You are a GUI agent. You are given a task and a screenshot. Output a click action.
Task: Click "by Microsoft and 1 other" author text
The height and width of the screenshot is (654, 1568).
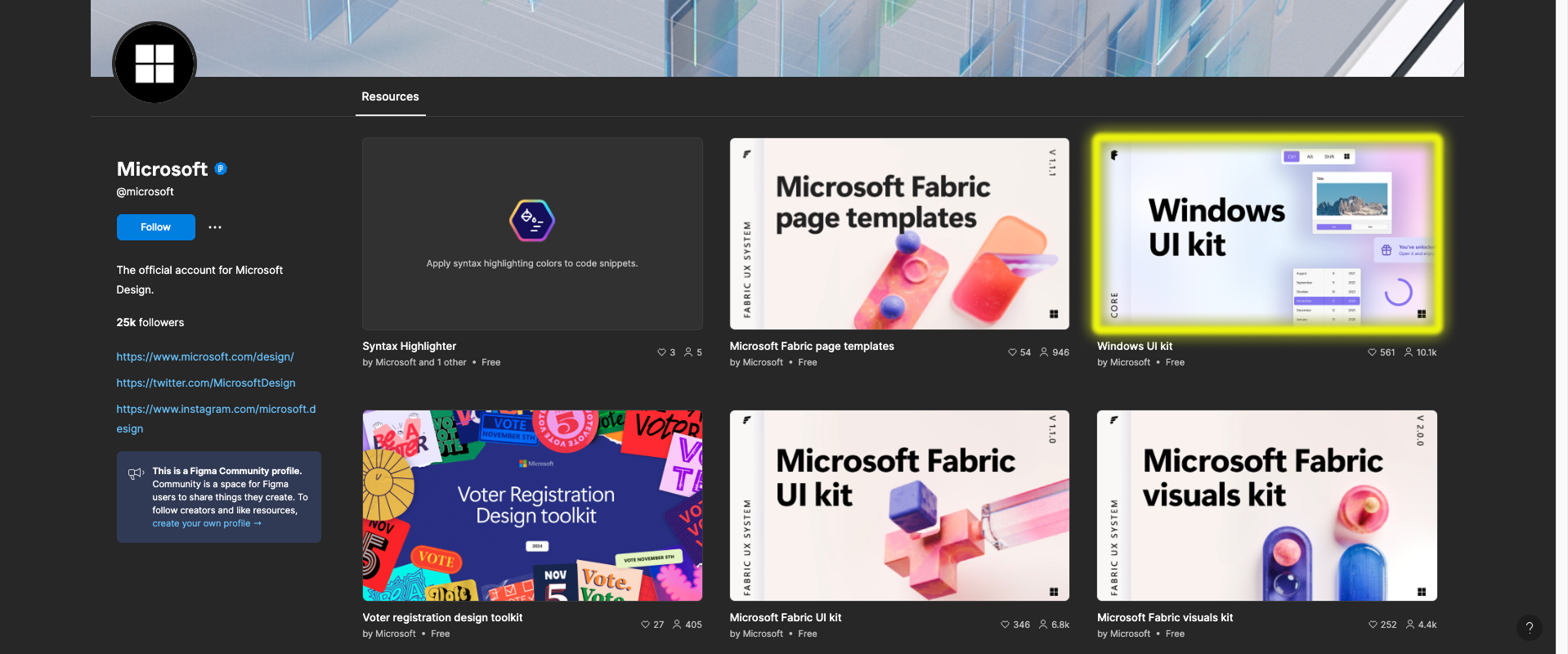coord(414,362)
